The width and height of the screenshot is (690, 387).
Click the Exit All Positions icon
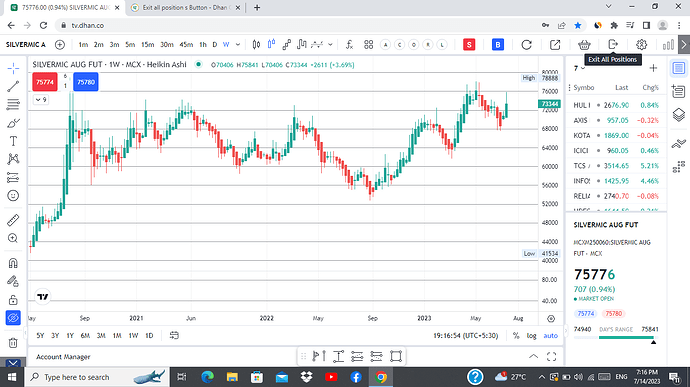(x=613, y=44)
